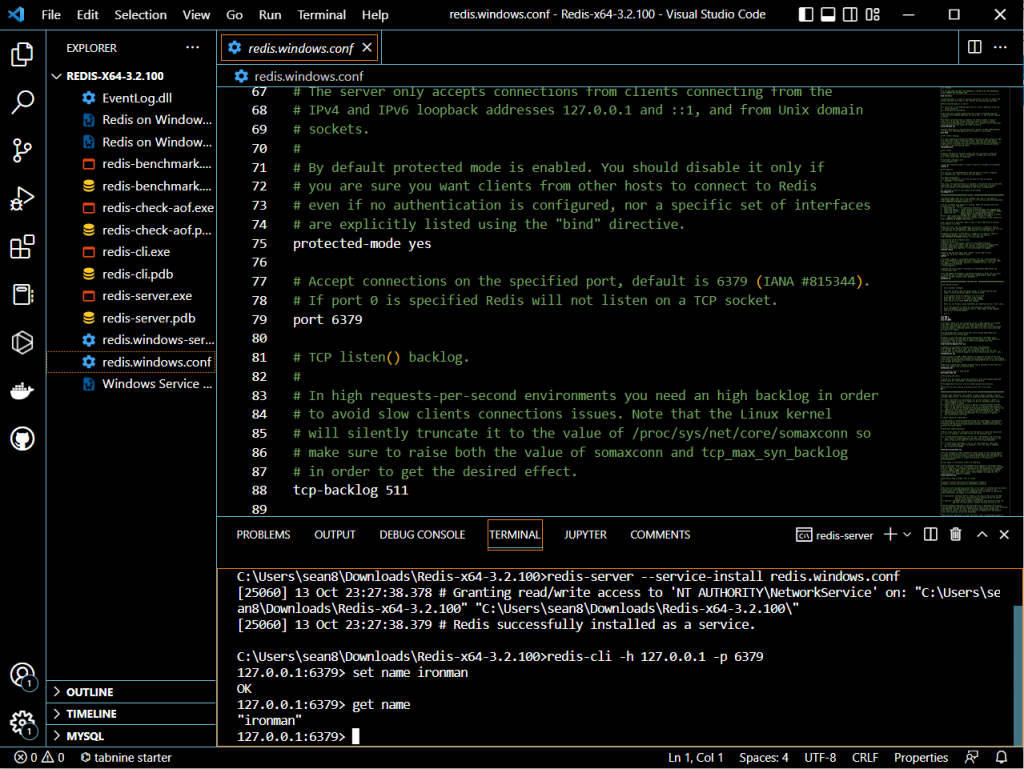
Task: Open the GitHub view icon
Action: click(x=22, y=439)
